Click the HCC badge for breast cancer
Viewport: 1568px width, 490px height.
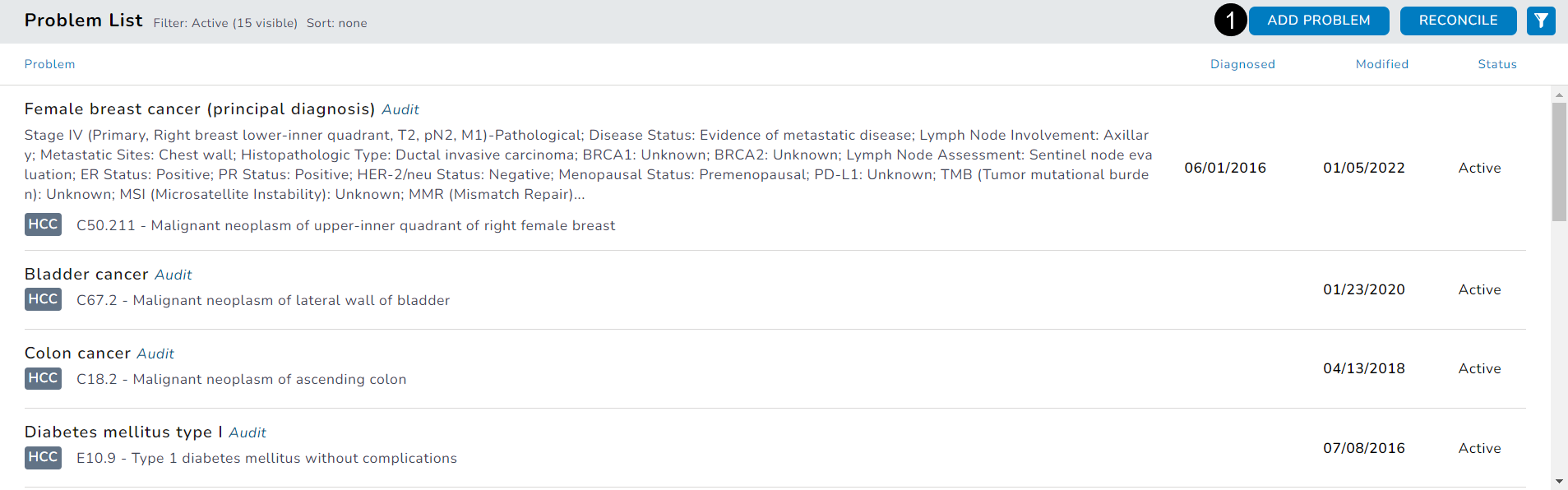click(x=43, y=224)
